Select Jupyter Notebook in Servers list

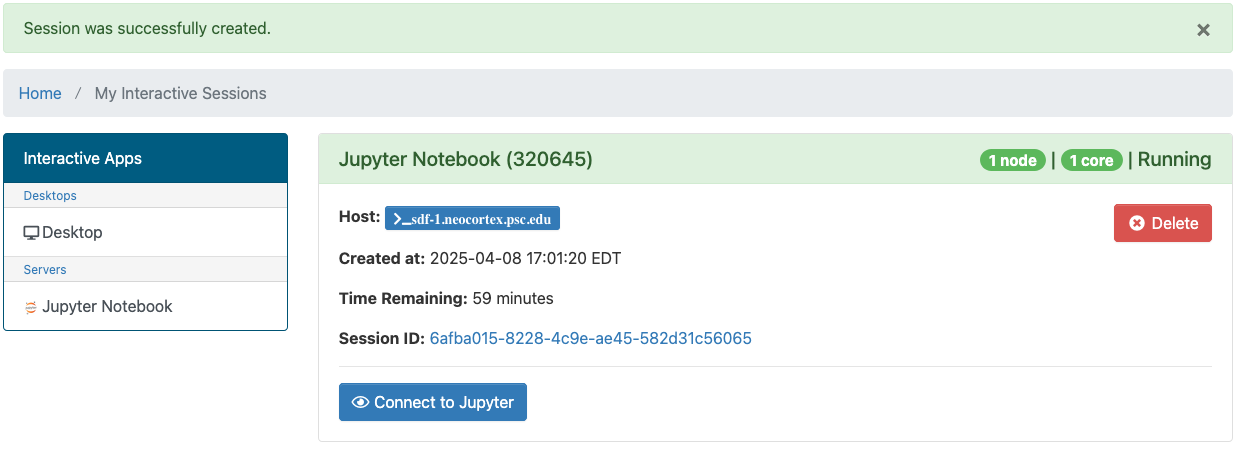107,306
